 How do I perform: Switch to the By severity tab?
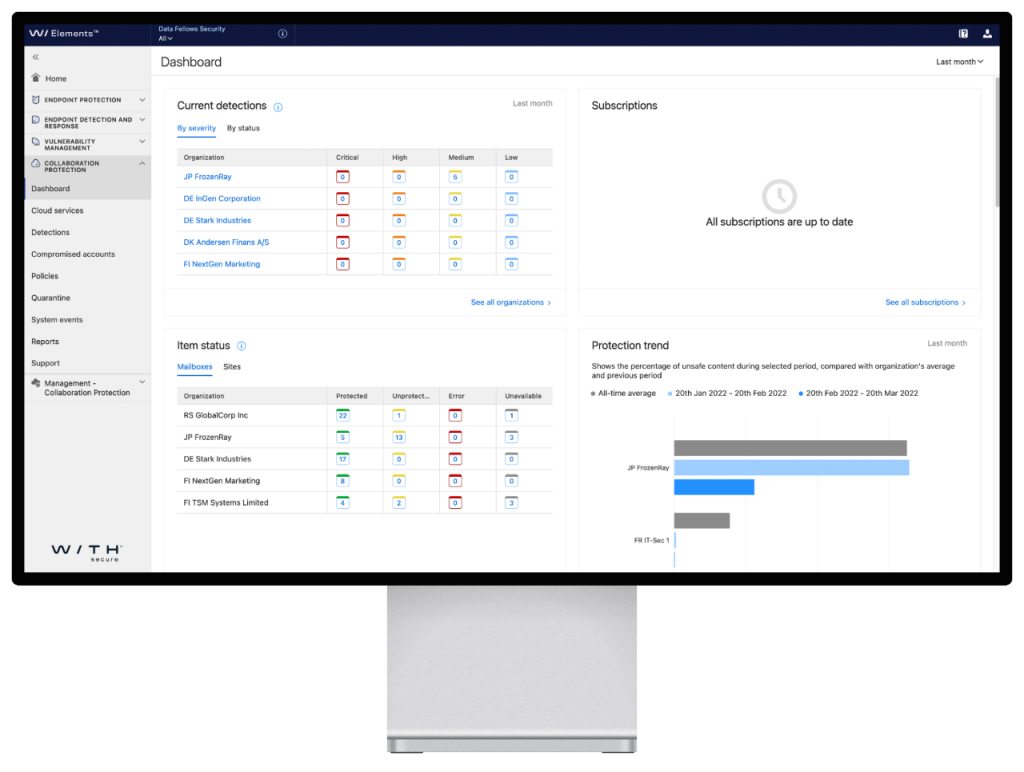pos(197,128)
